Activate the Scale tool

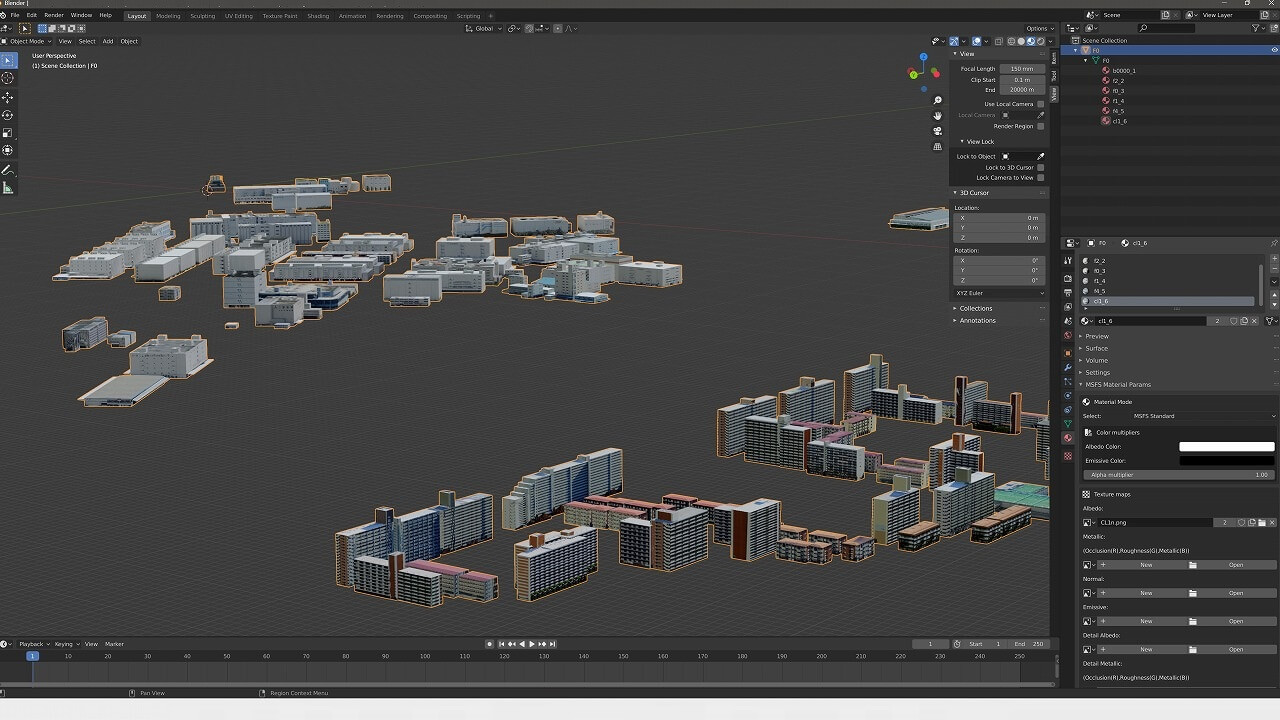point(8,133)
